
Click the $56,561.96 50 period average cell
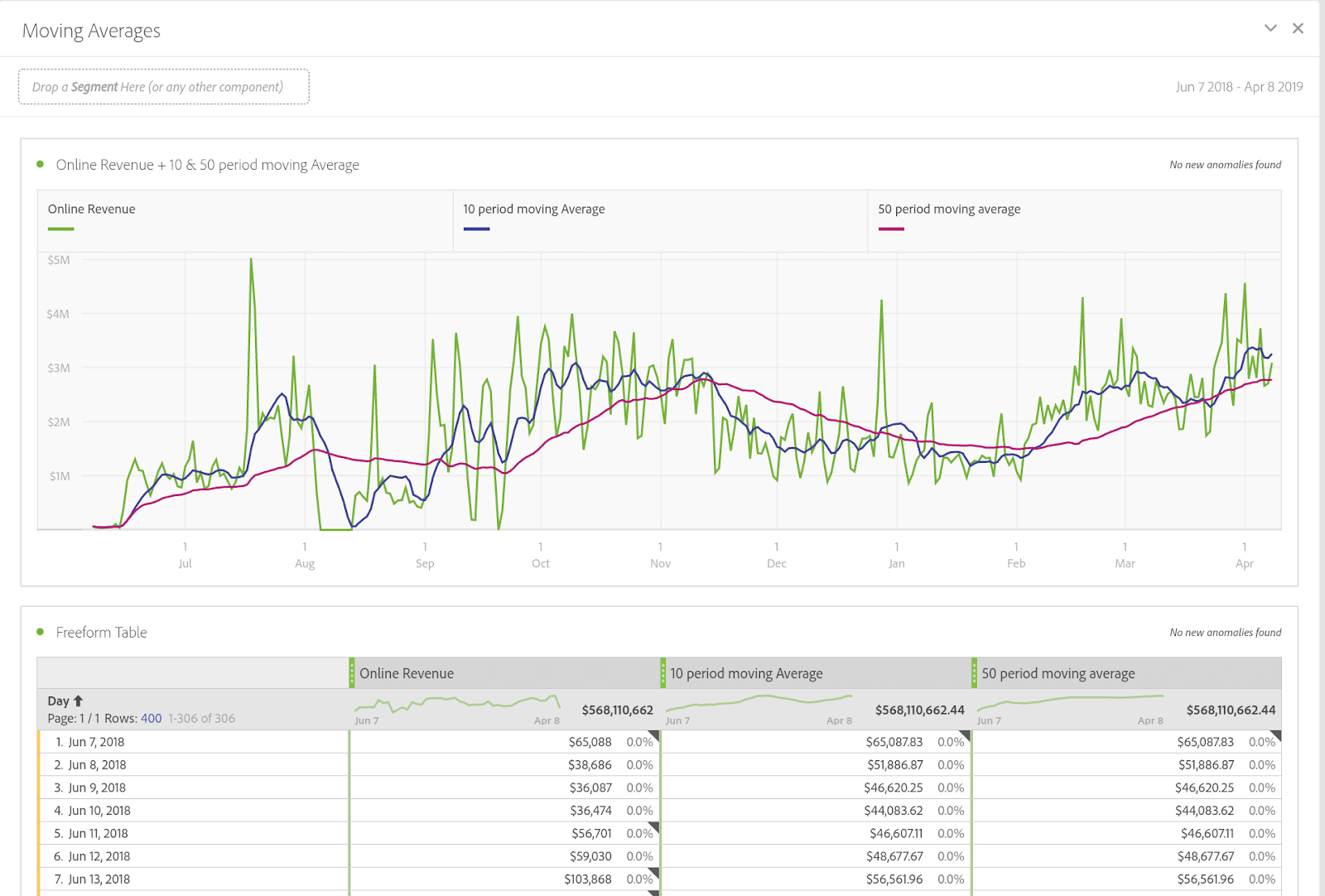[1126, 879]
